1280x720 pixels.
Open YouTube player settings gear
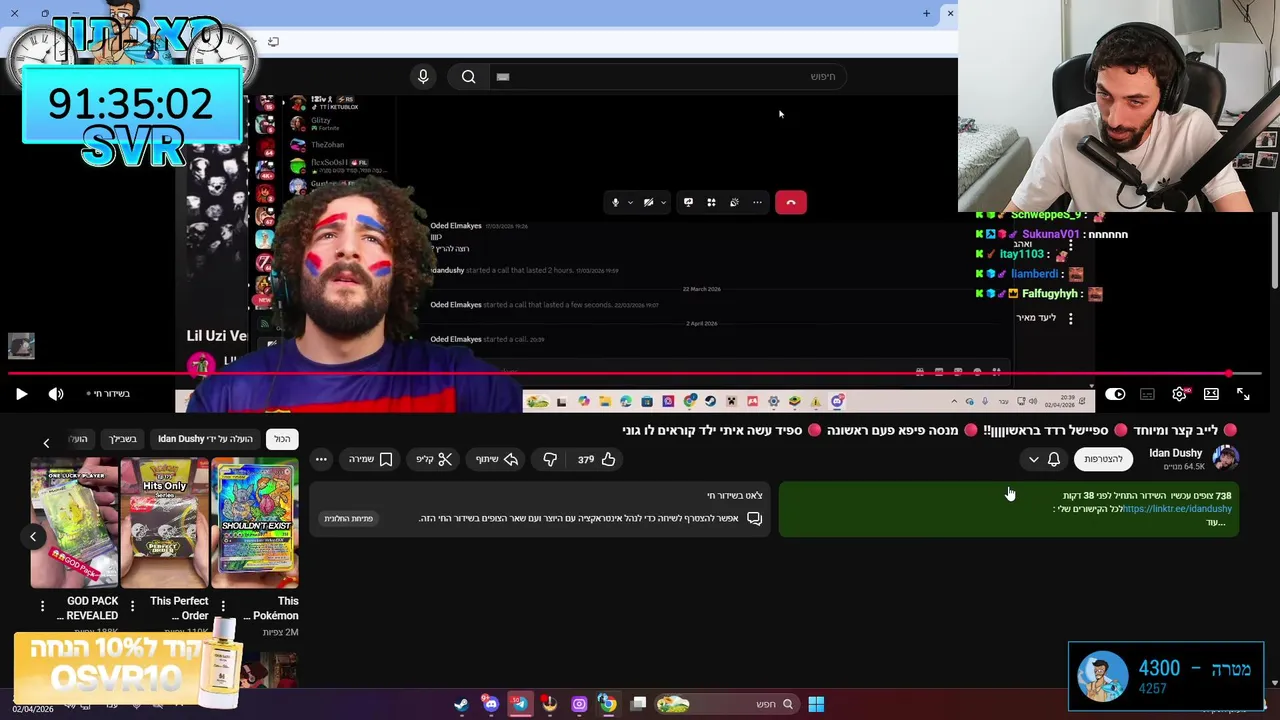1180,394
